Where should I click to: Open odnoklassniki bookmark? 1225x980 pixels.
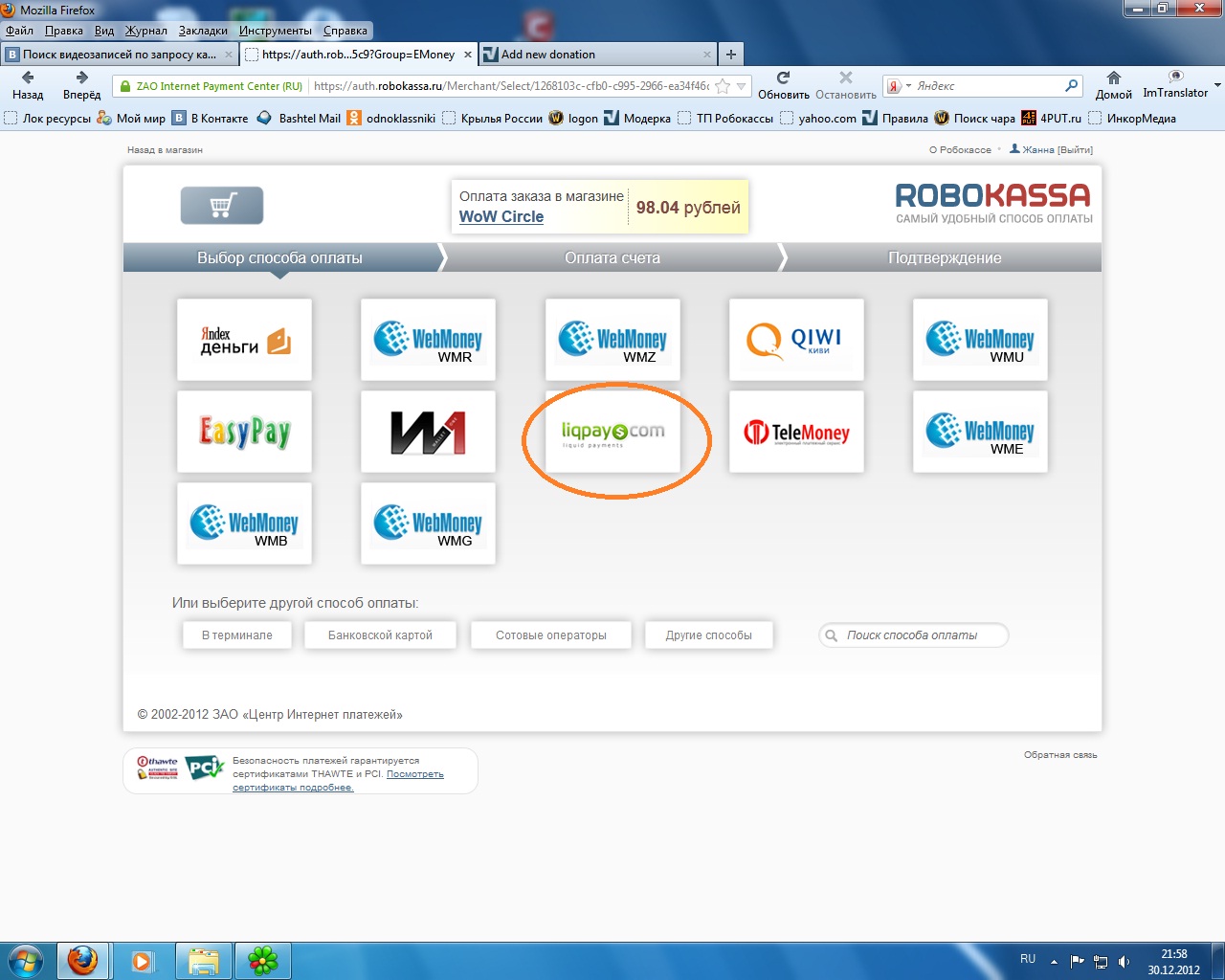(391, 119)
